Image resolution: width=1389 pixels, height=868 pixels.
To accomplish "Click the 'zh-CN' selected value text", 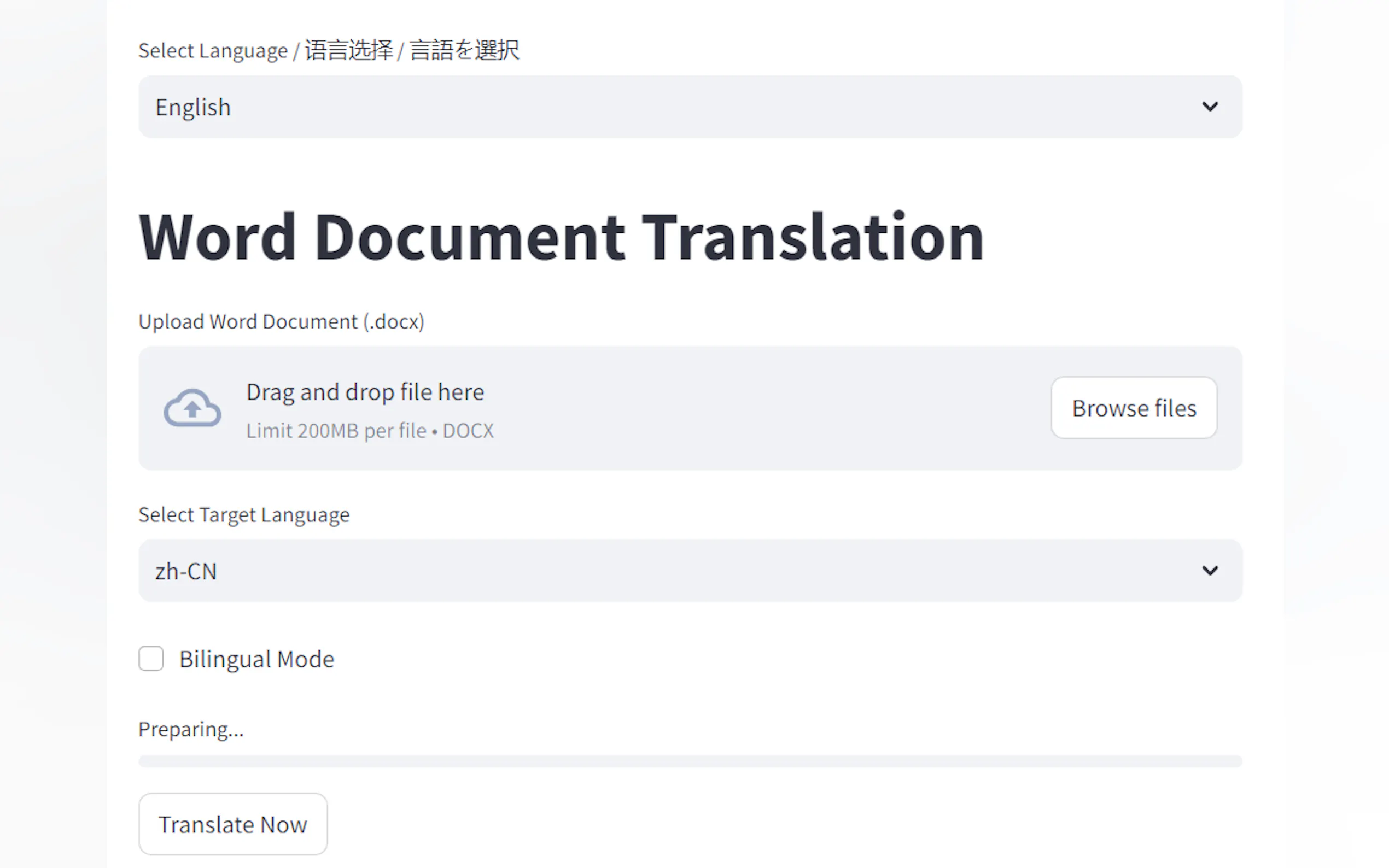I will click(186, 572).
